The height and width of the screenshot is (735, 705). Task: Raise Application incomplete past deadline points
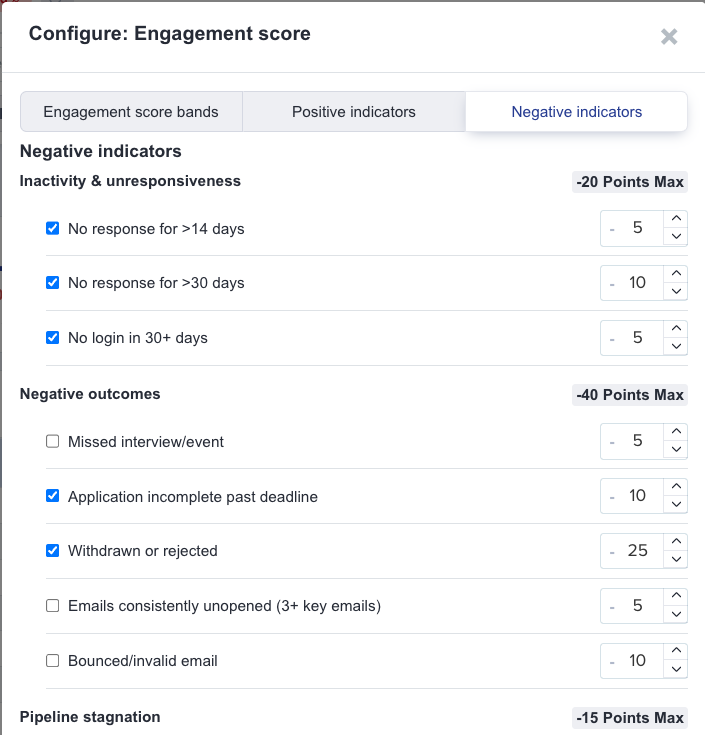(676, 487)
